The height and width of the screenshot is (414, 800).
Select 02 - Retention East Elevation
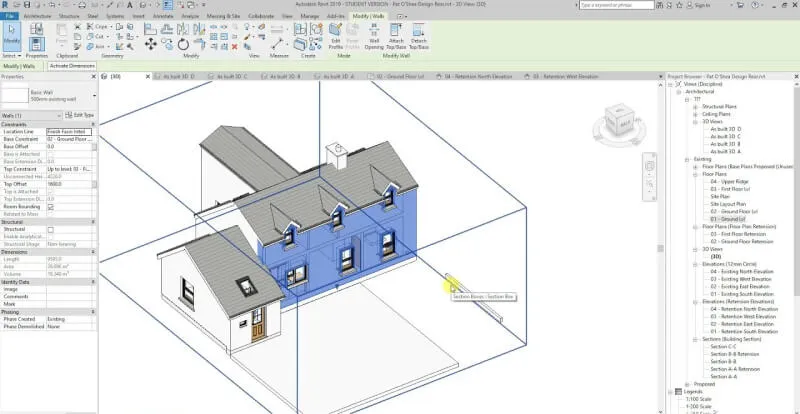click(x=744, y=324)
